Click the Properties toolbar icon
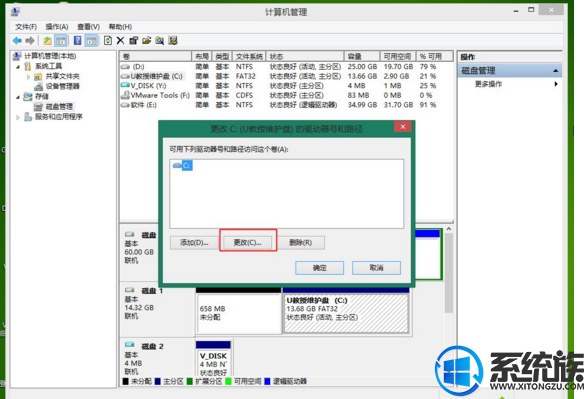Image resolution: width=584 pixels, height=399 pixels. pos(133,40)
